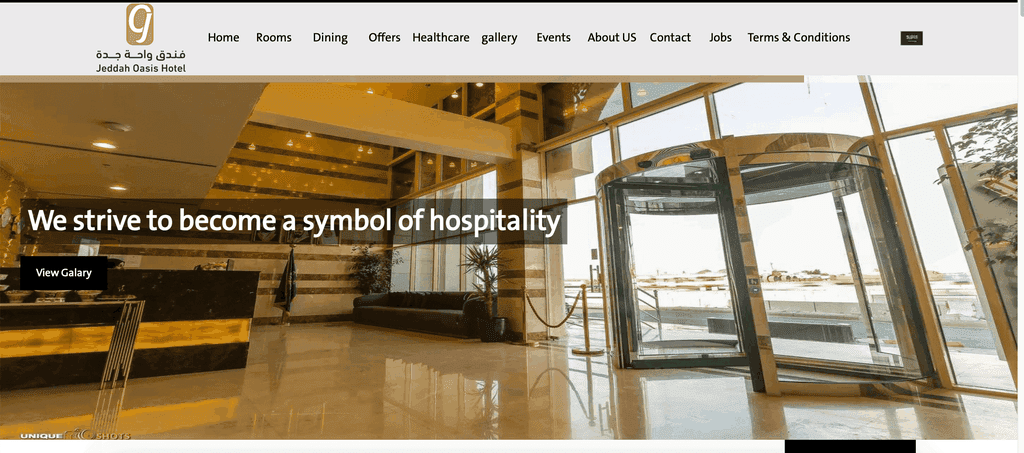Click the Unique Shots watermark on the photo

click(74, 435)
